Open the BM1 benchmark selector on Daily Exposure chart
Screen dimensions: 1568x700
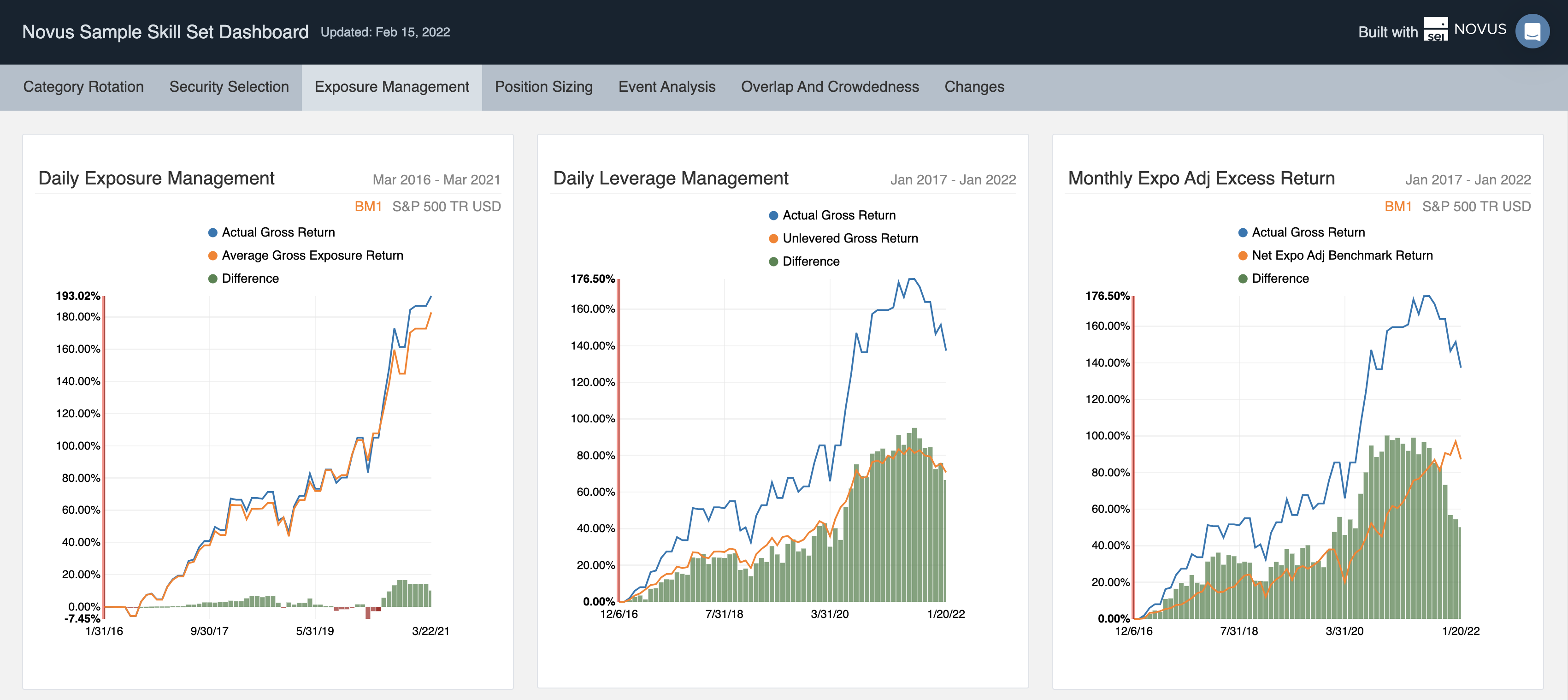pyautogui.click(x=369, y=207)
